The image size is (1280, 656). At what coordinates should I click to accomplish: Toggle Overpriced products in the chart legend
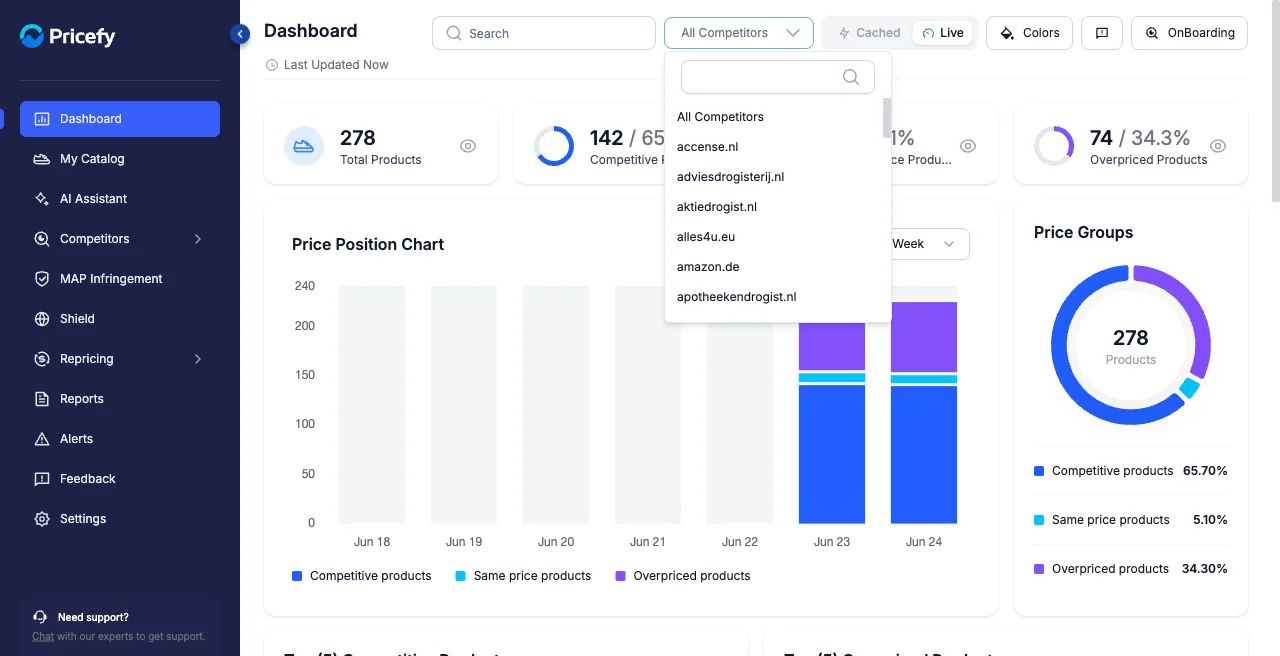click(683, 576)
